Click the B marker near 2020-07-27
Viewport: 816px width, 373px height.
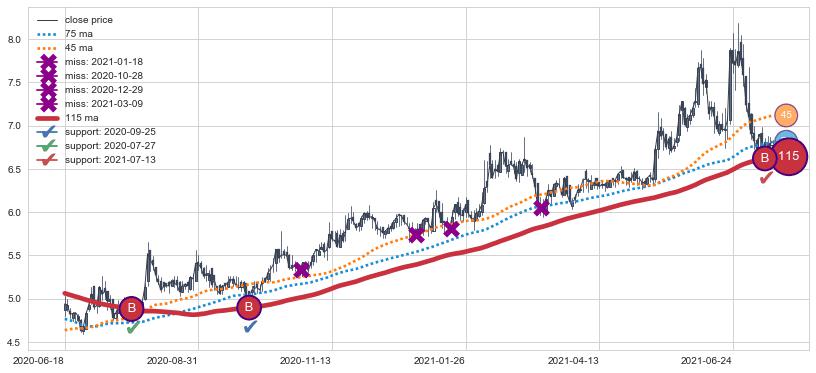(132, 308)
